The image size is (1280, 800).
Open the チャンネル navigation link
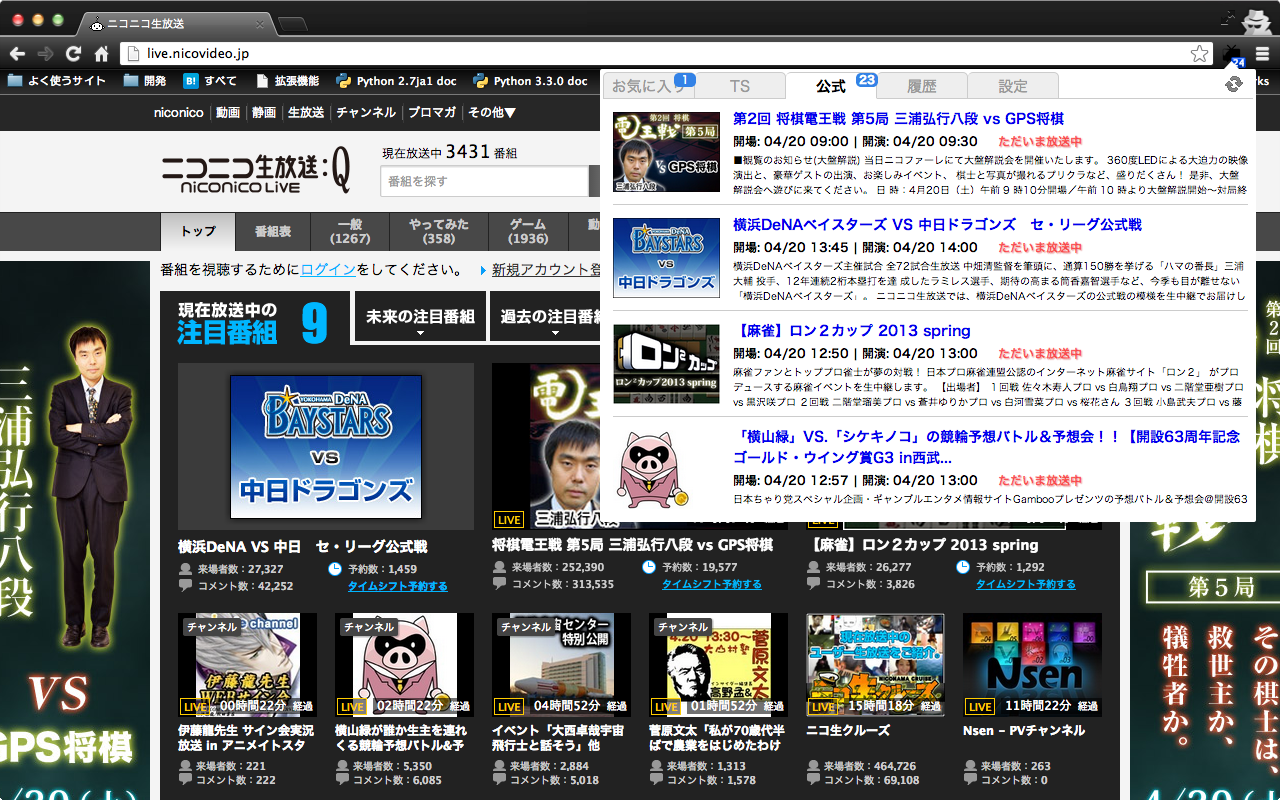[x=366, y=113]
